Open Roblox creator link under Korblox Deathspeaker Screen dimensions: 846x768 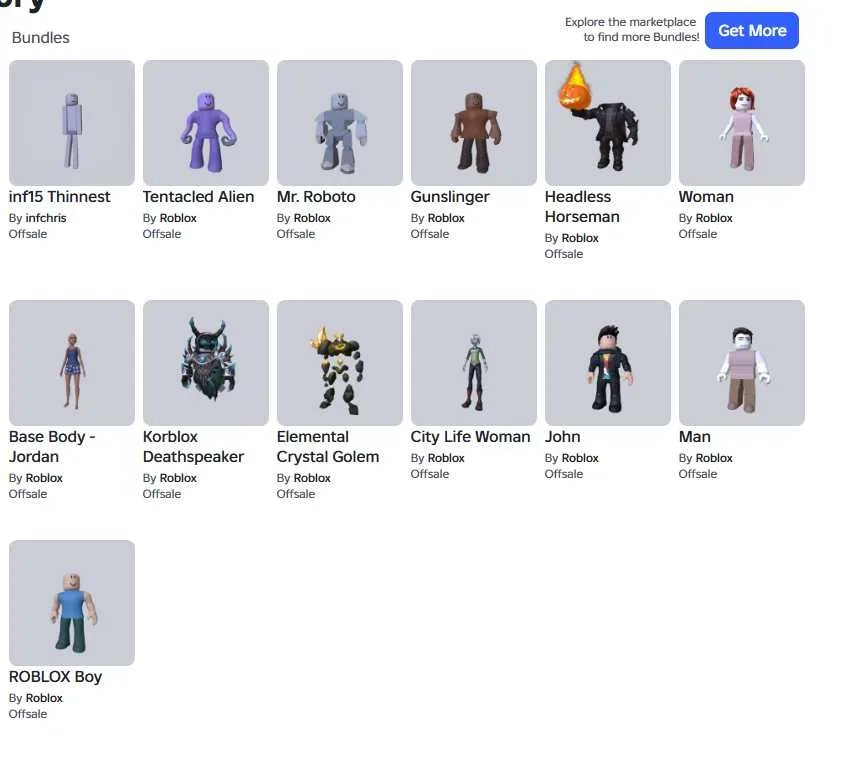tap(178, 478)
